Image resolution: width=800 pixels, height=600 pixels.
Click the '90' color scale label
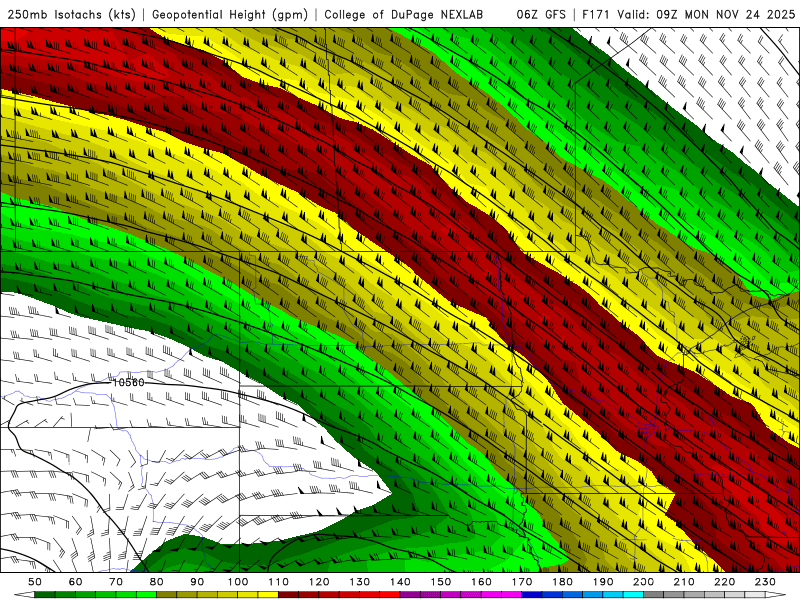(197, 582)
